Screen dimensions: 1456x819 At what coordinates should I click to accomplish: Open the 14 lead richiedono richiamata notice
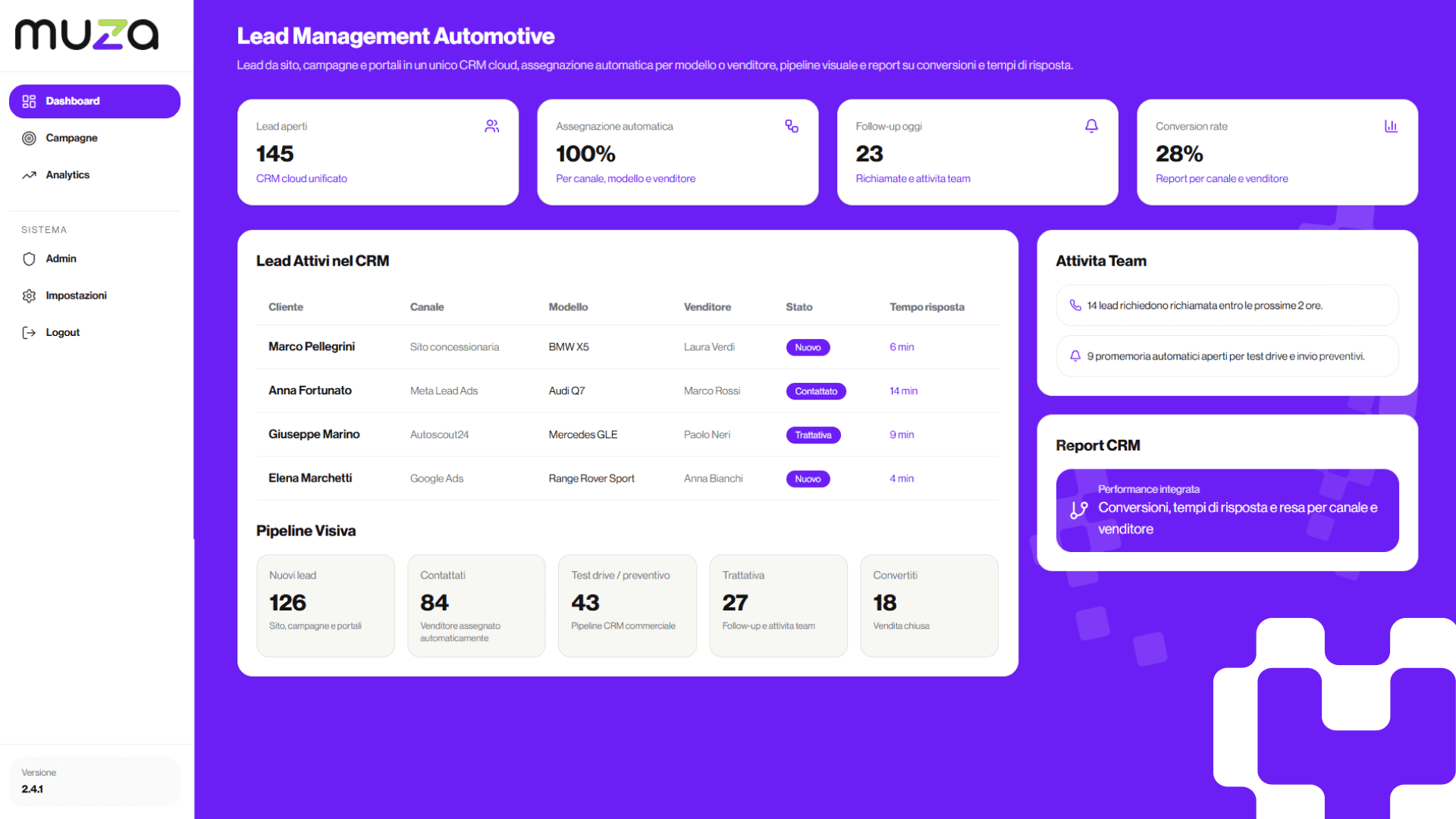pyautogui.click(x=1227, y=305)
